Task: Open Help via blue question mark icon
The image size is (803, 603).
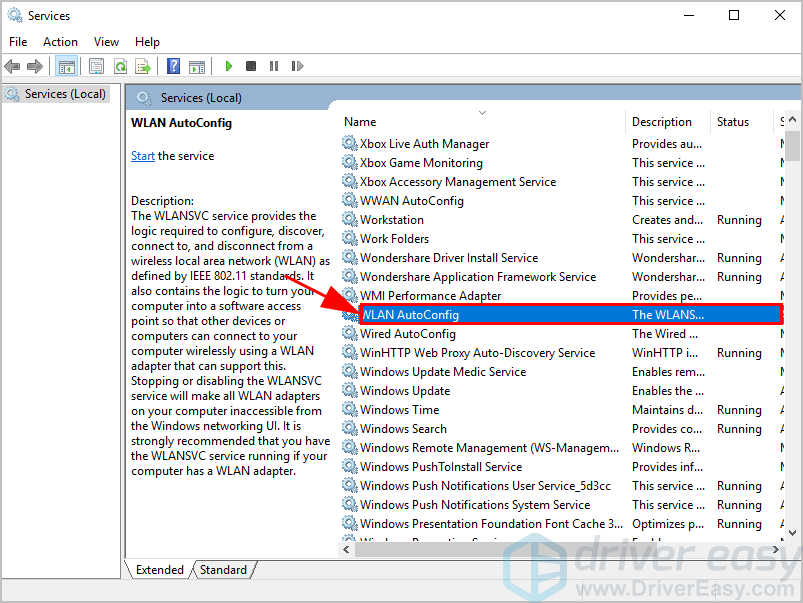Action: [x=174, y=67]
